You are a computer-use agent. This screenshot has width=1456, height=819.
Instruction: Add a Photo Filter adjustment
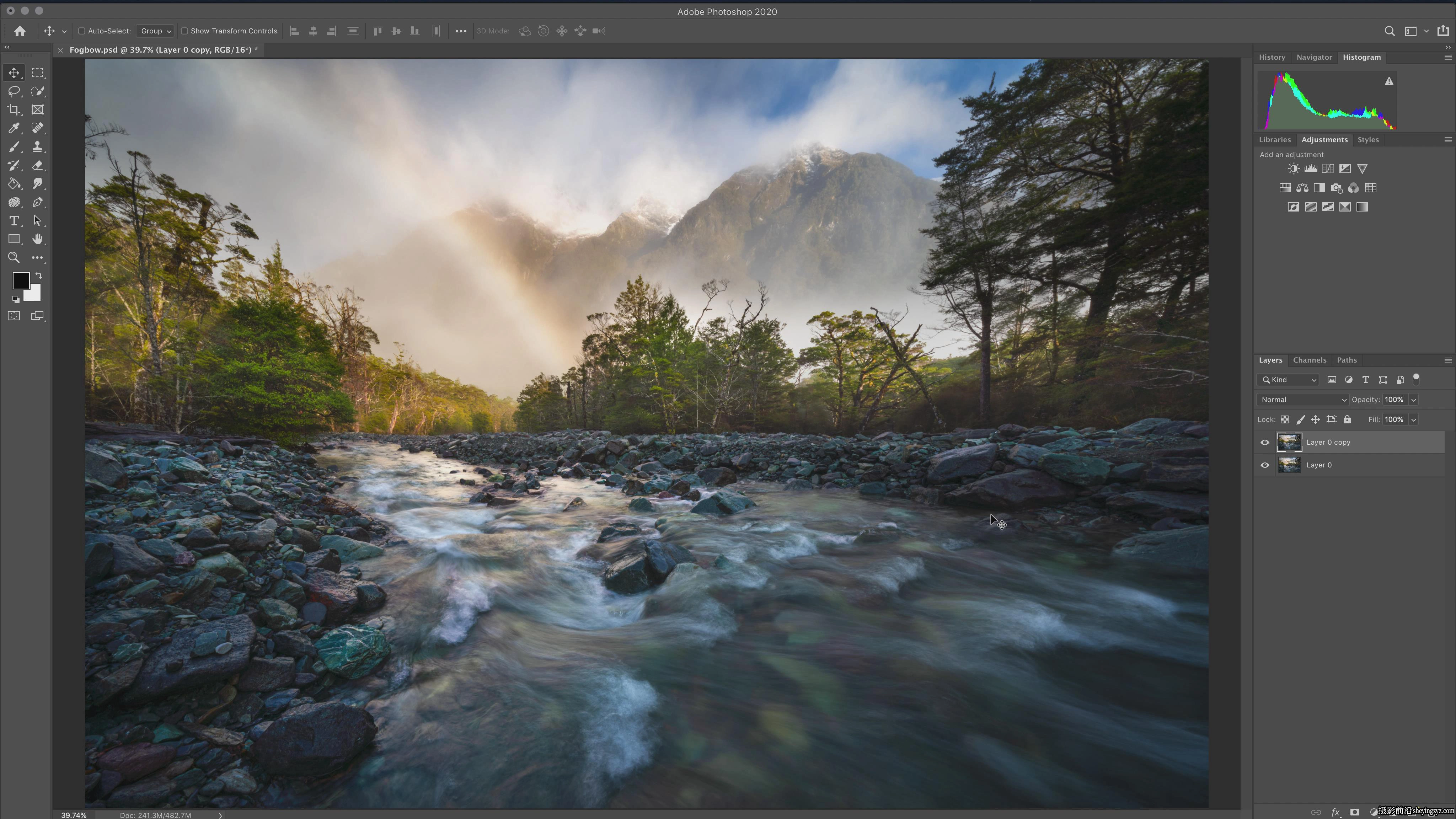tap(1336, 188)
